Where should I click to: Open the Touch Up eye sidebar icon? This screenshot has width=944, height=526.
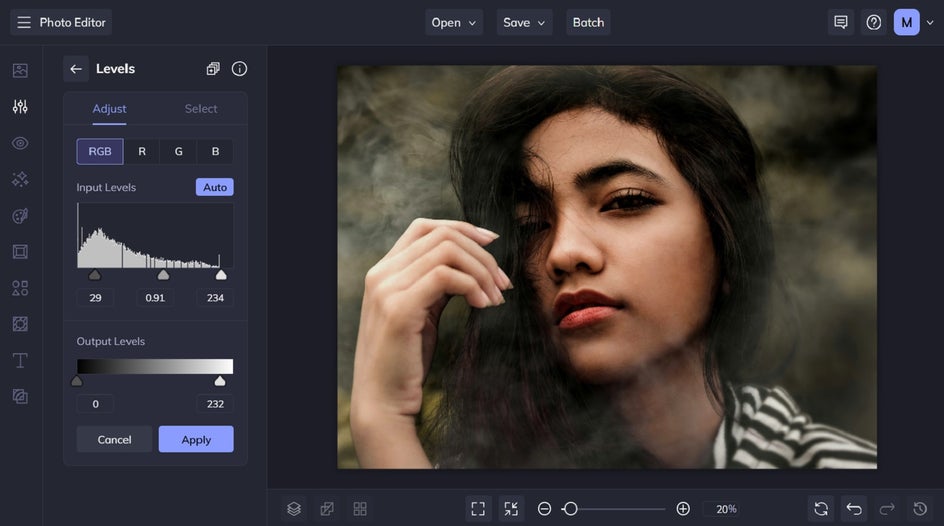[20, 143]
